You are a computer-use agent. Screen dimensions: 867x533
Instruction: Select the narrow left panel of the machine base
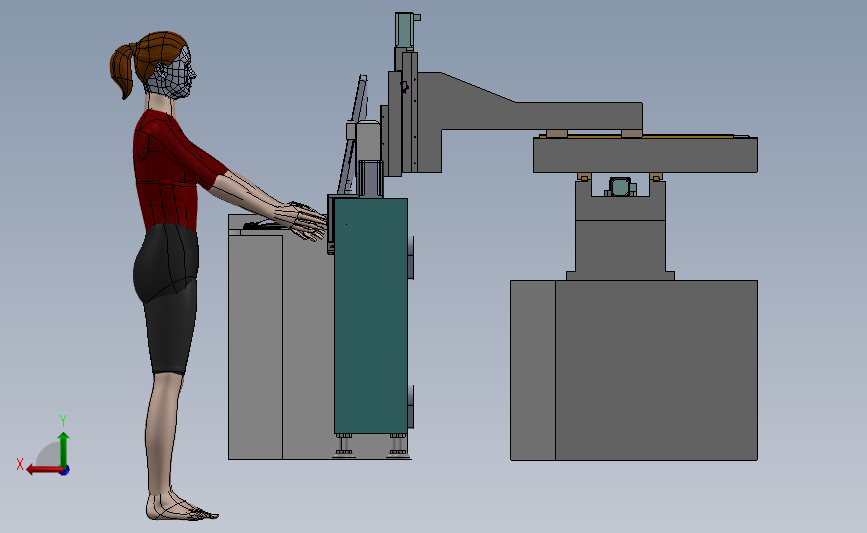pos(532,369)
